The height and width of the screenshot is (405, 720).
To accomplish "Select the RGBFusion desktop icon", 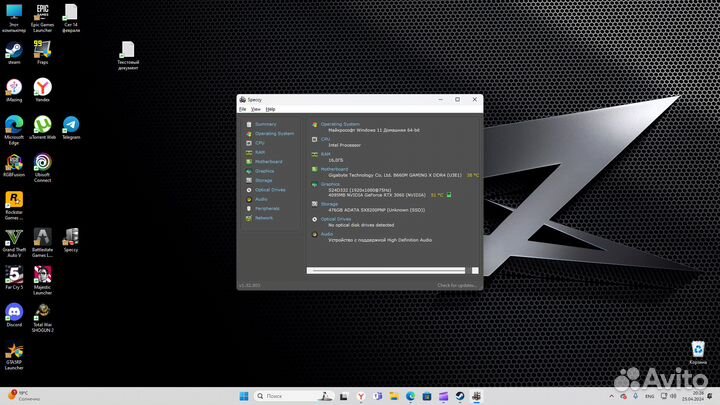I will 14,165.
